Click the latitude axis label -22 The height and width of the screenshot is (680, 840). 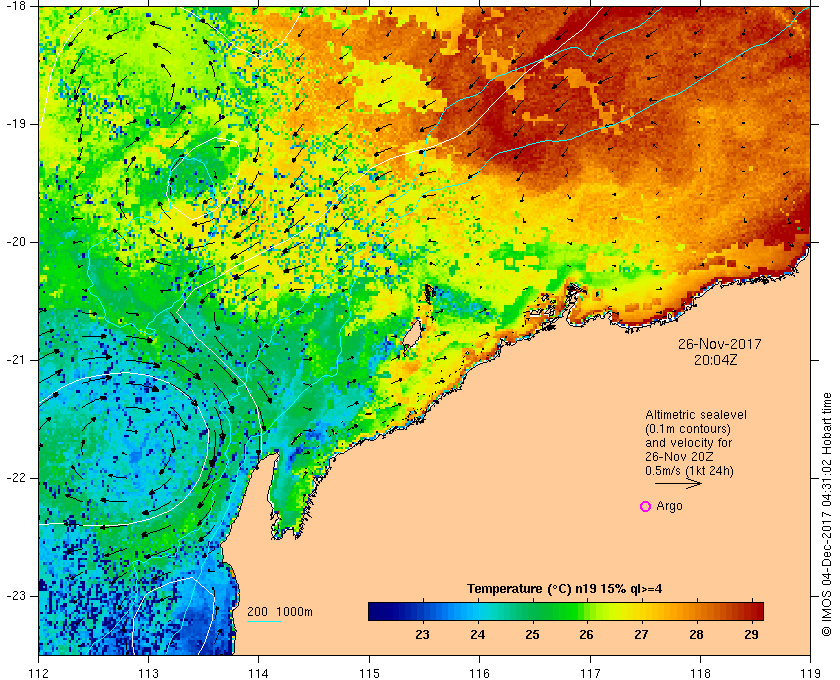point(14,477)
